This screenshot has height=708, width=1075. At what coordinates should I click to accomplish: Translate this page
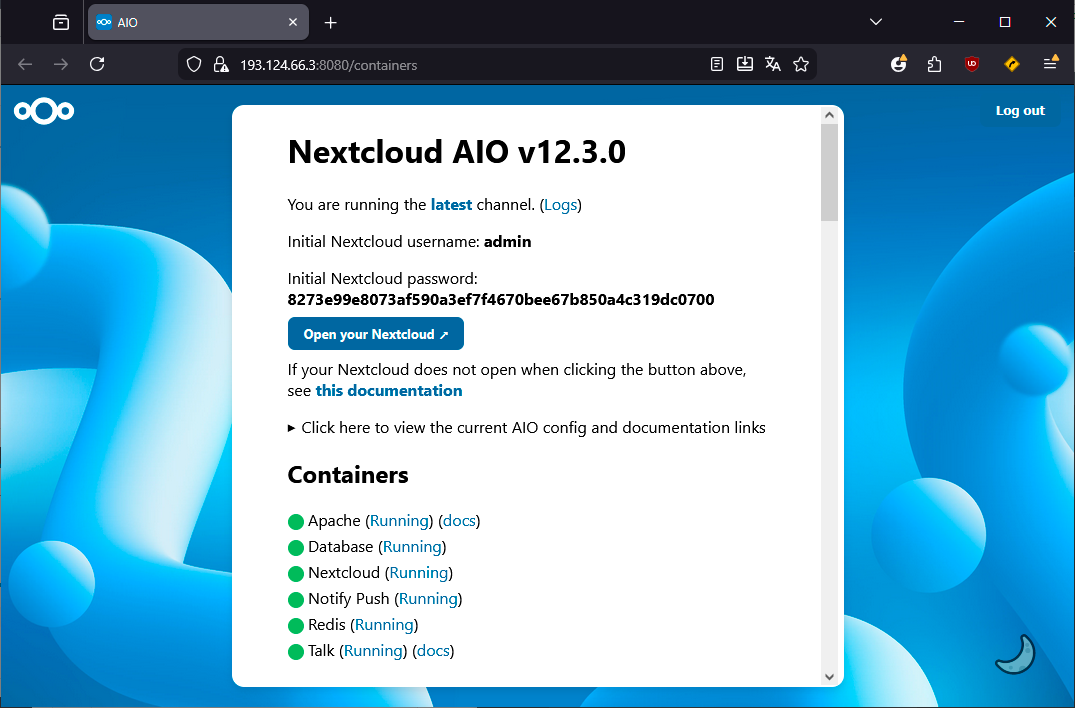[772, 63]
